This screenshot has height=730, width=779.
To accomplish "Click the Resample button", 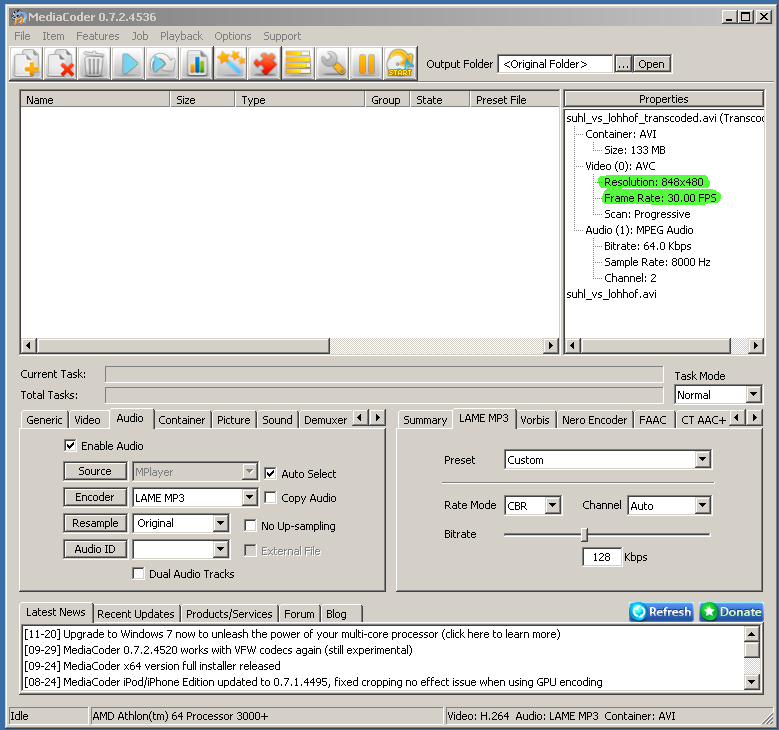I will click(95, 523).
